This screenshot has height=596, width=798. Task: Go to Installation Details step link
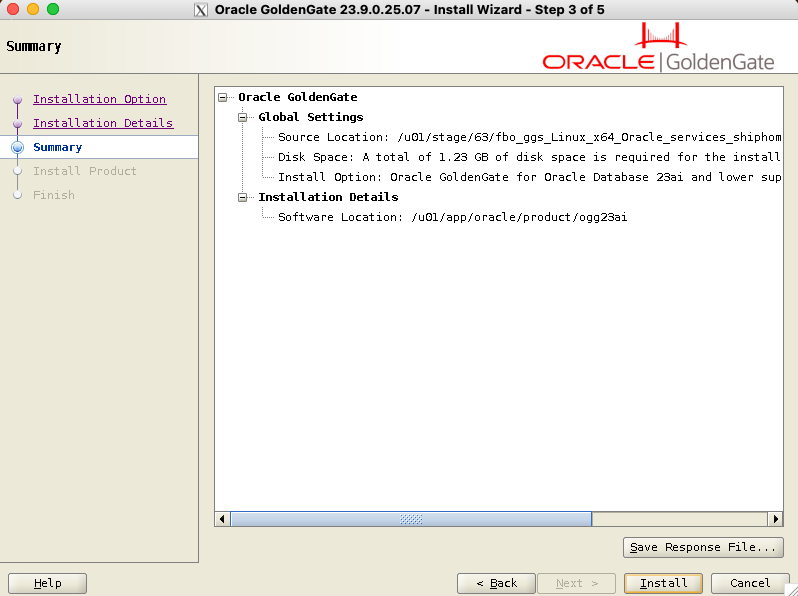coord(103,123)
